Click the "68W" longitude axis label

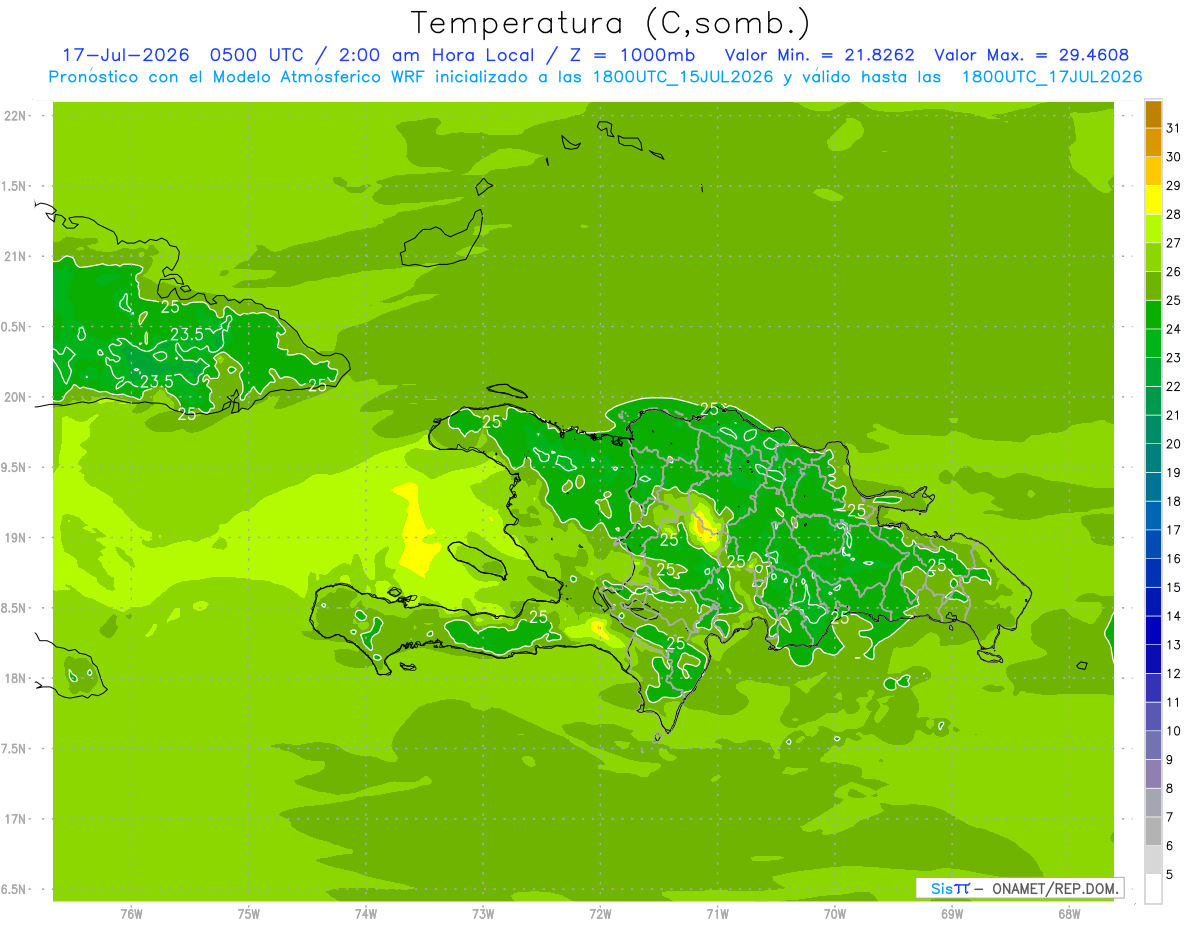(x=1069, y=913)
